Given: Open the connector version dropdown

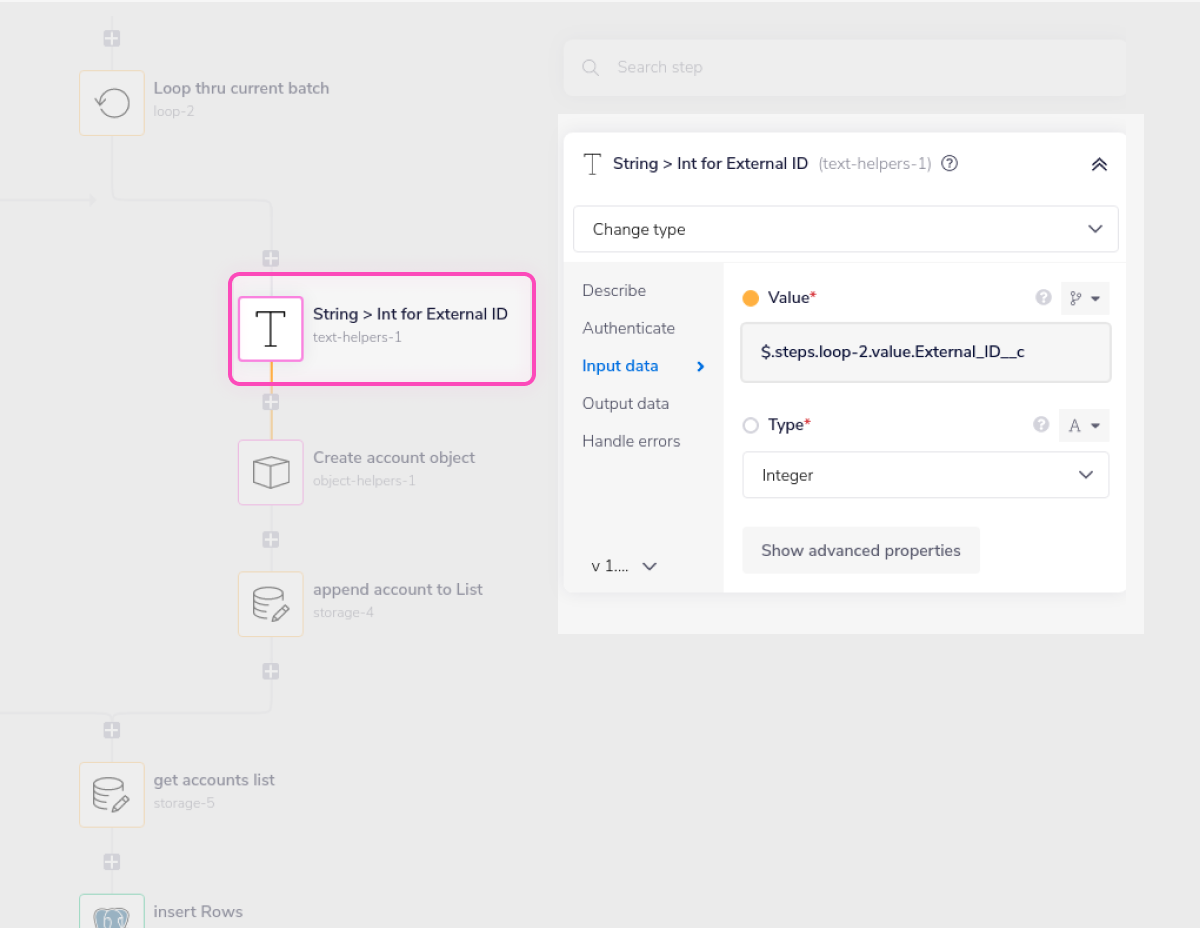Looking at the screenshot, I should (624, 566).
